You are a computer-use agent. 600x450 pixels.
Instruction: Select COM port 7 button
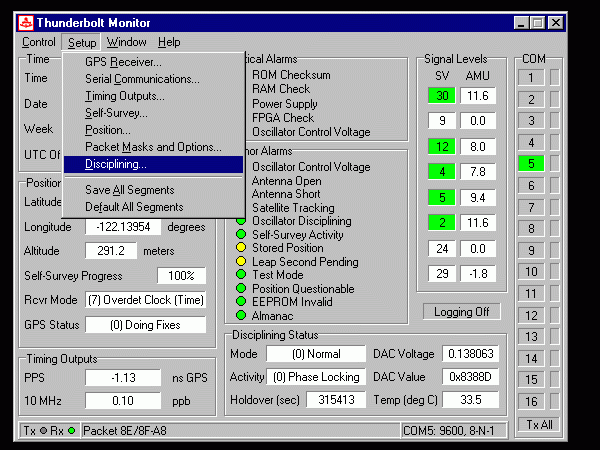[531, 207]
